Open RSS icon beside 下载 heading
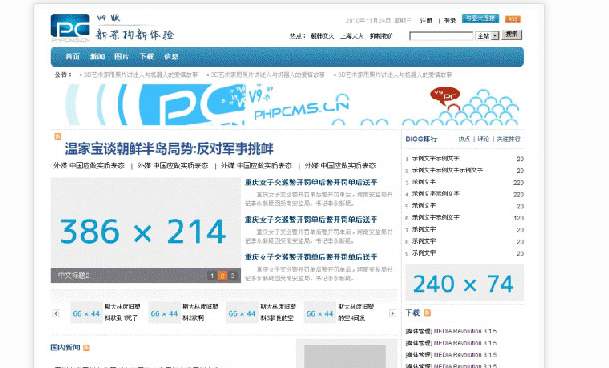Image resolution: width=609 pixels, height=368 pixels. coord(427,312)
